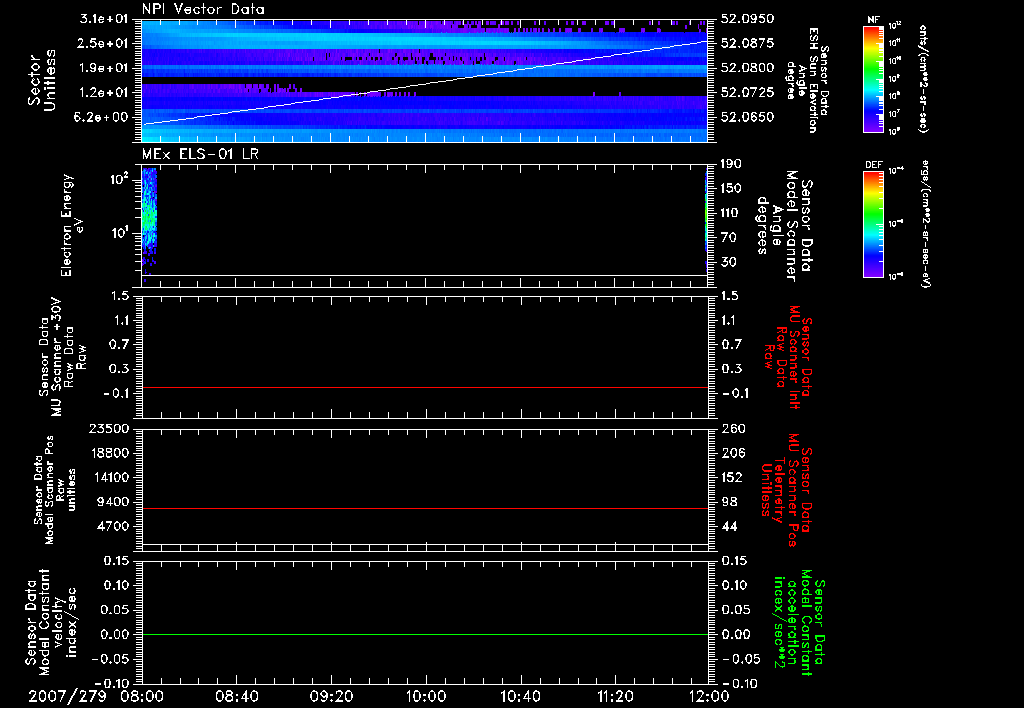Click the '4700' scanner position tick

tap(112, 526)
